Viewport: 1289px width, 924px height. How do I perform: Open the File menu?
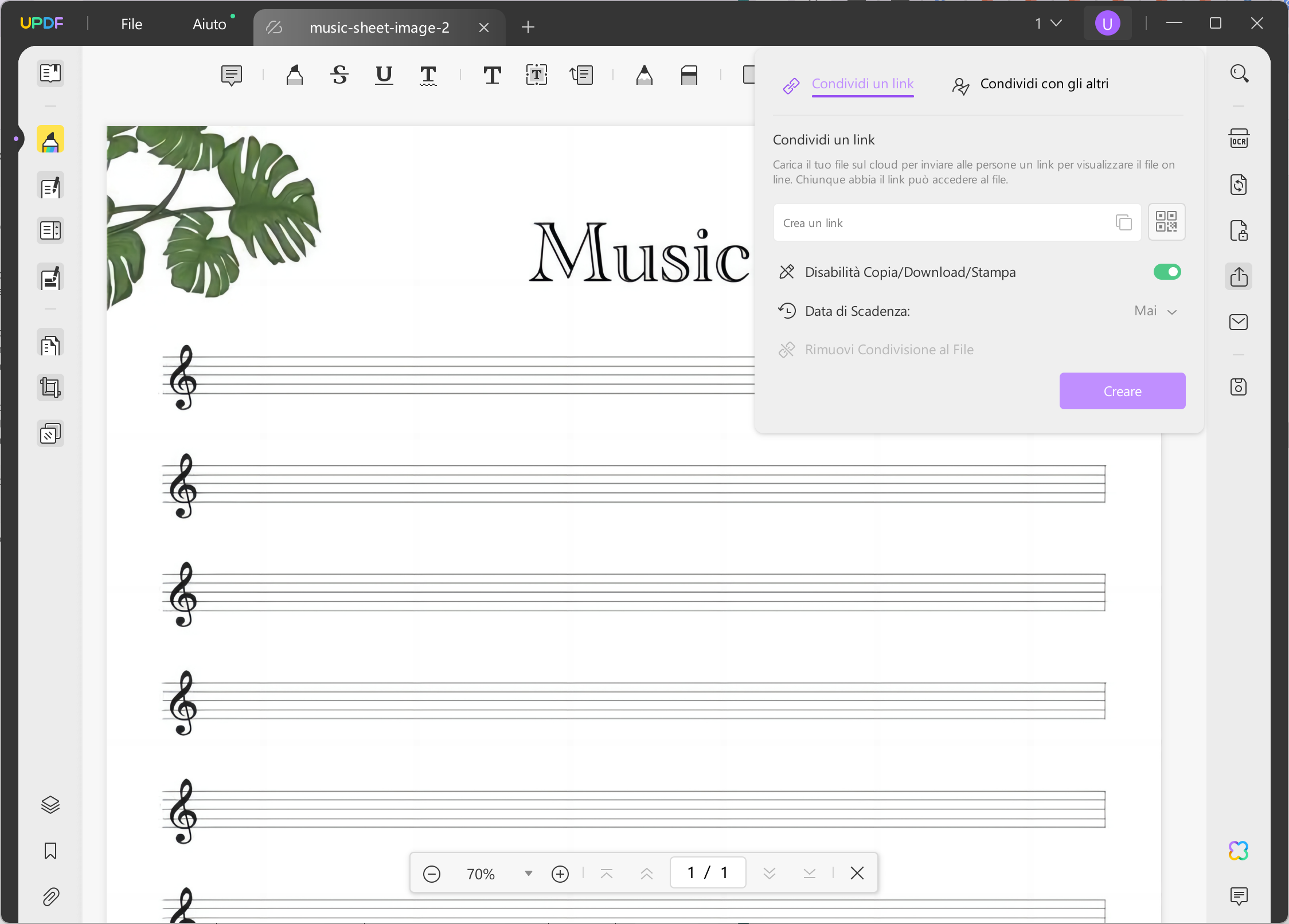tap(131, 24)
